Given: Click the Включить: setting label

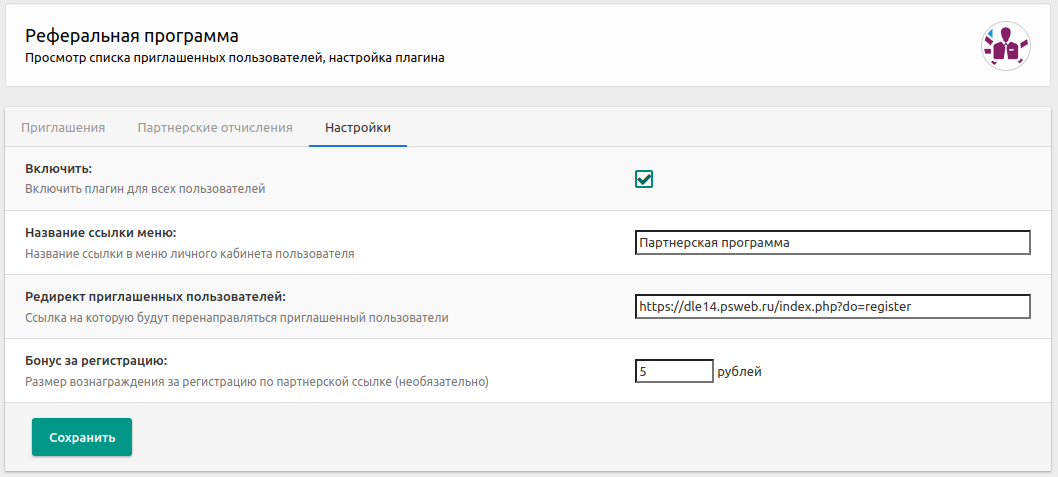Looking at the screenshot, I should pos(65,169).
